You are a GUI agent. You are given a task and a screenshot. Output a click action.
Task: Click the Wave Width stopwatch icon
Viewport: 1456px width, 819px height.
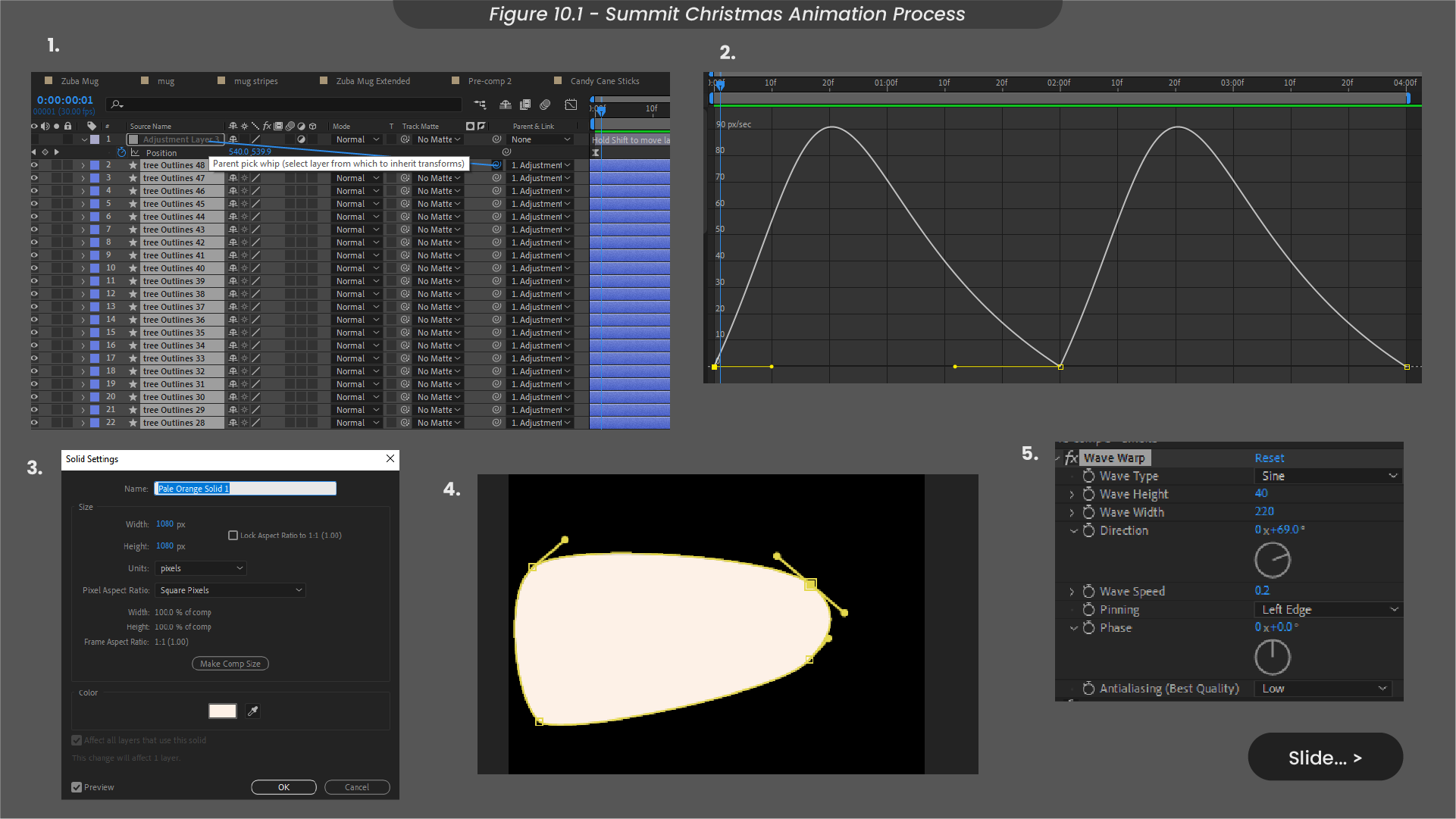pos(1088,512)
